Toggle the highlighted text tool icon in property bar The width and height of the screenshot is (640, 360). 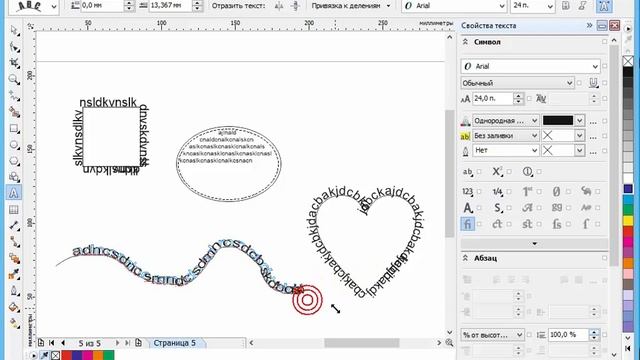[604, 6]
